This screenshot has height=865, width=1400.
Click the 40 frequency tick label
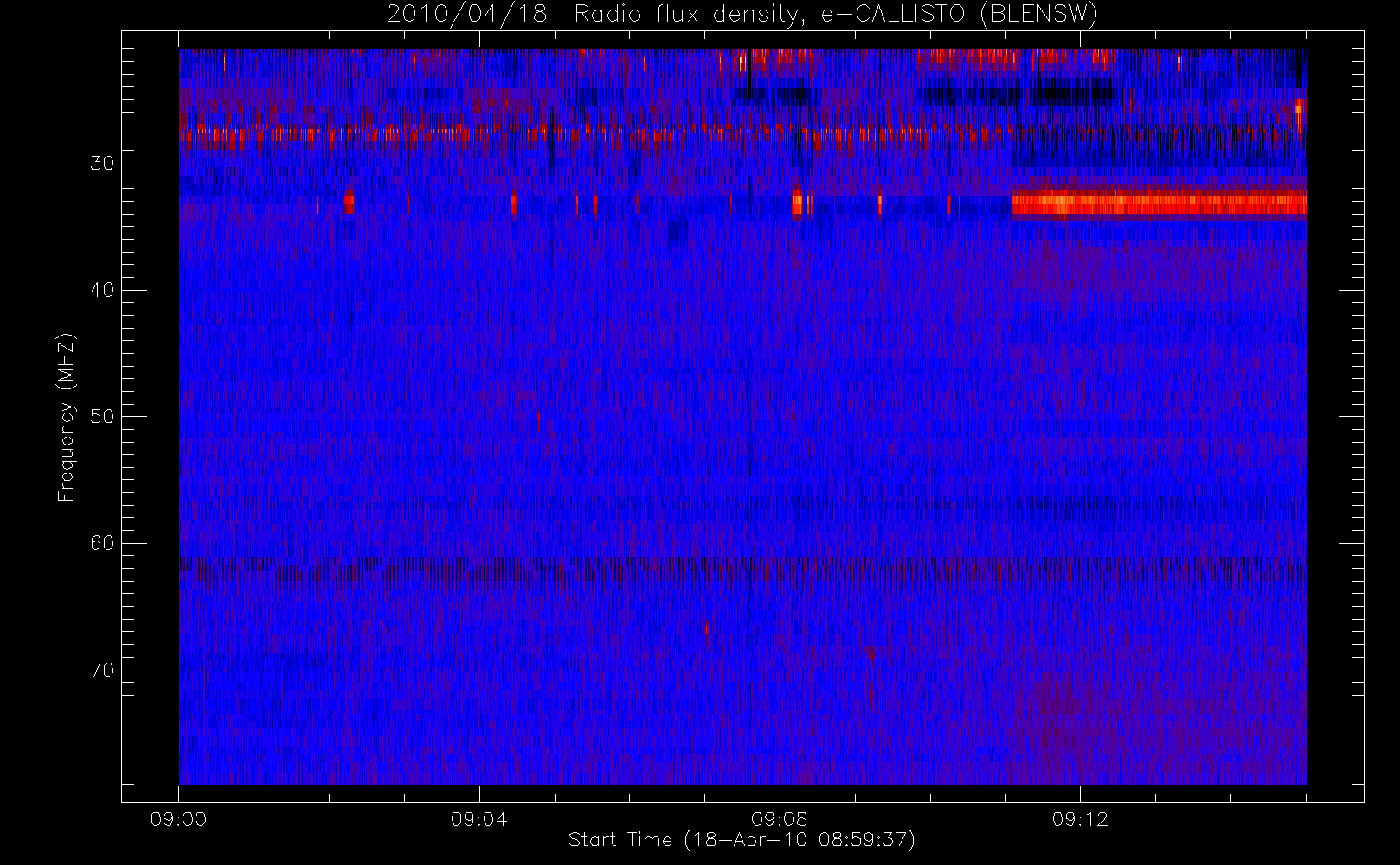click(102, 290)
